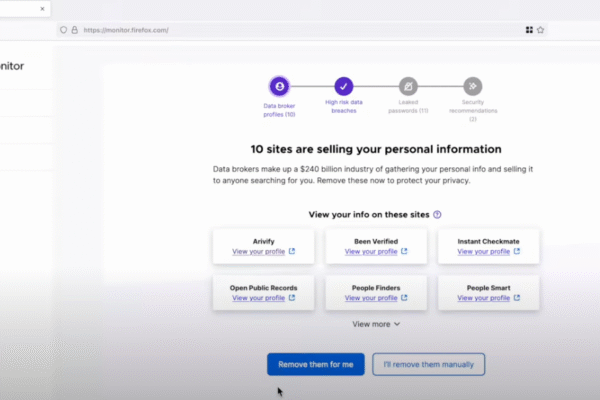
Task: Click the Data broker profiles step icon
Action: pos(280,87)
